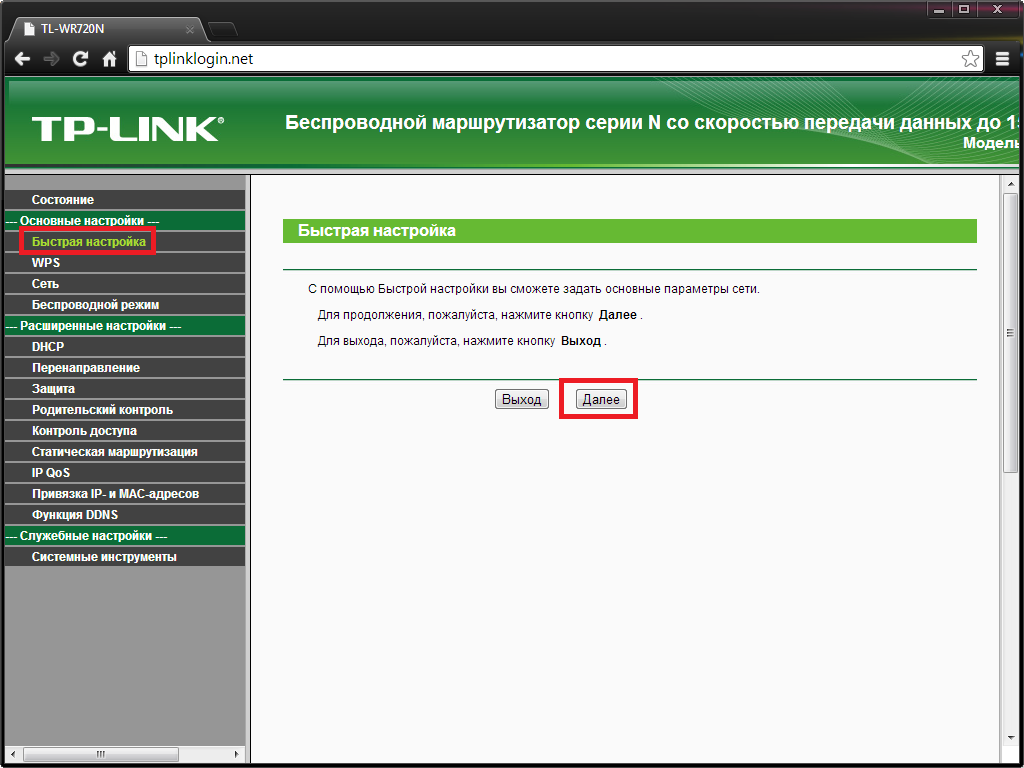
Task: Click the browser back arrow
Action: coord(22,59)
